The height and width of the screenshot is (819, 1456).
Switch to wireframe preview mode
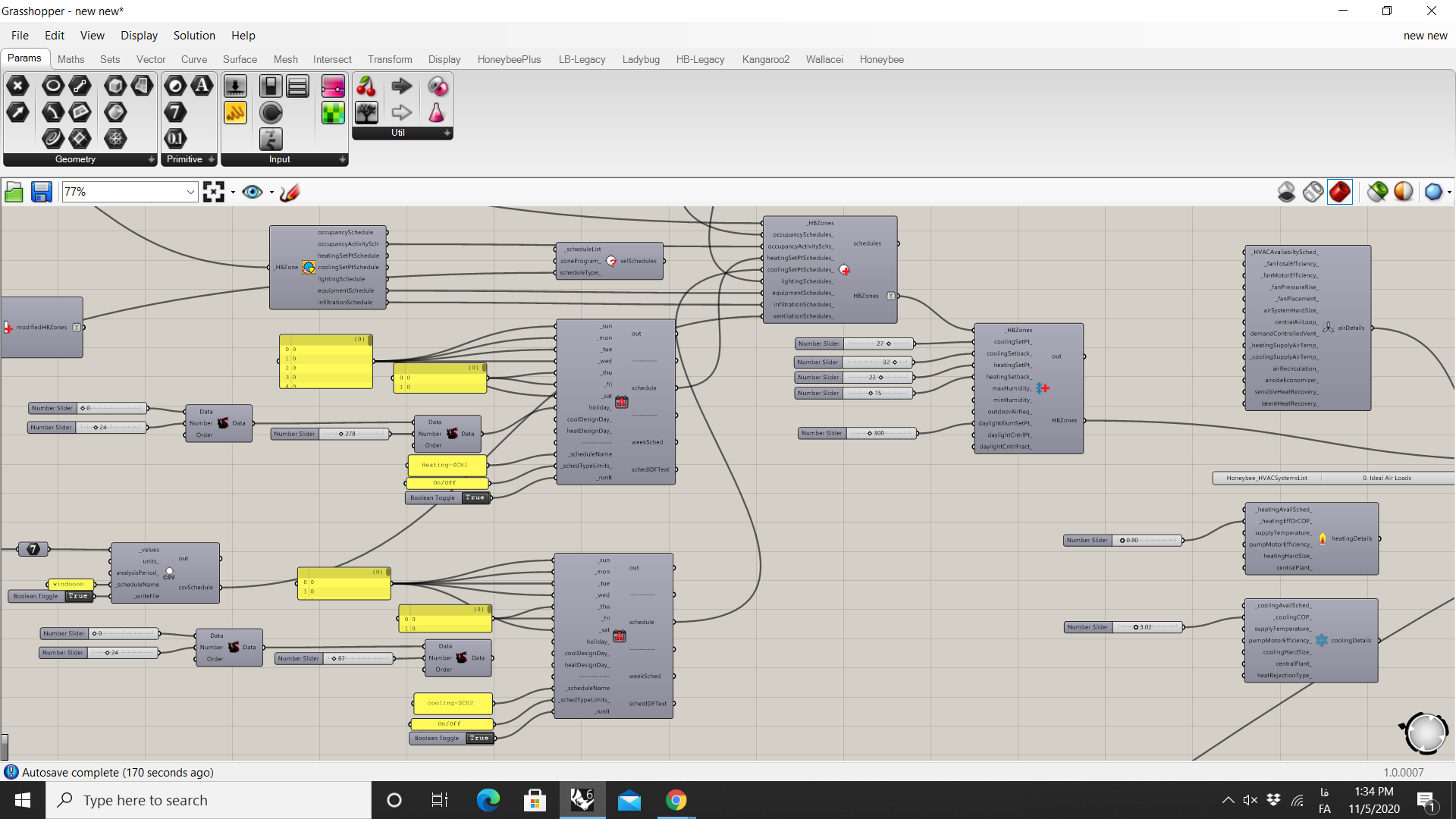[1313, 192]
